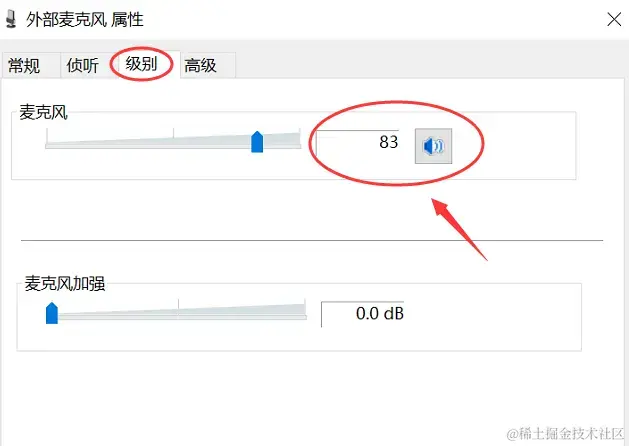The width and height of the screenshot is (629, 446).
Task: Close the 外部麦克风 属性 dialog
Action: pyautogui.click(x=614, y=19)
